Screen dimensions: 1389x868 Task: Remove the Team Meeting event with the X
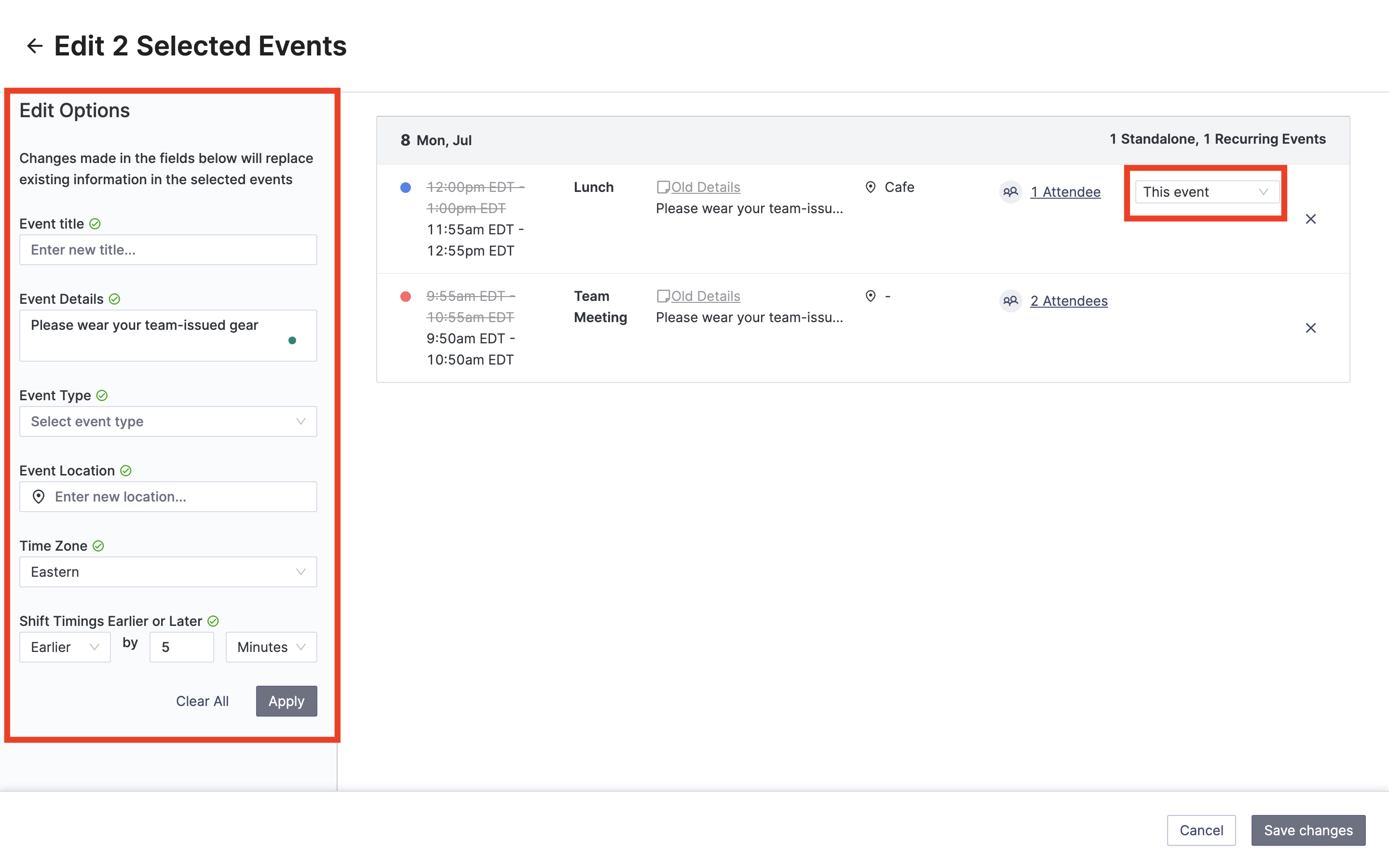pyautogui.click(x=1311, y=328)
